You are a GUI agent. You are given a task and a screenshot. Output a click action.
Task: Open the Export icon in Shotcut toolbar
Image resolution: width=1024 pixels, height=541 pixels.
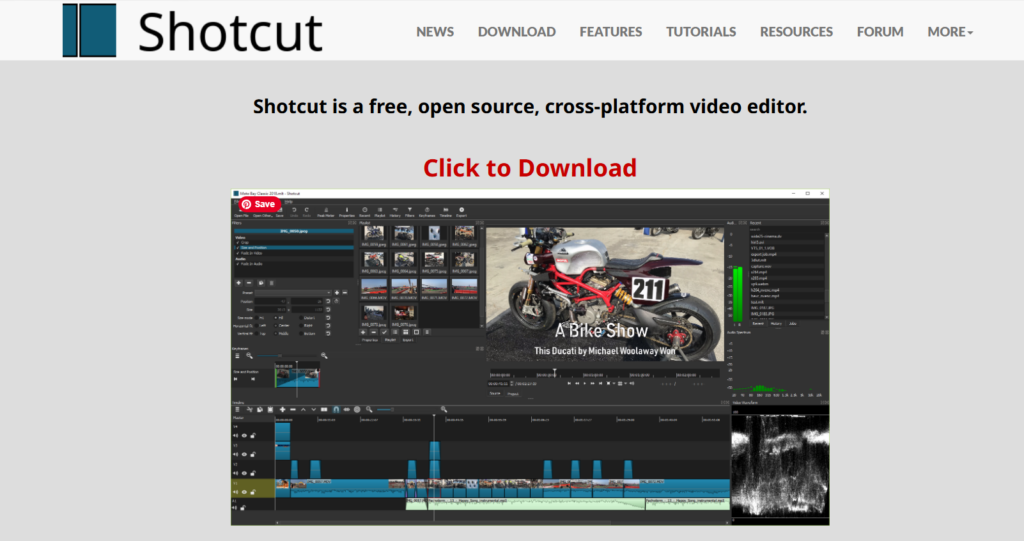click(461, 212)
